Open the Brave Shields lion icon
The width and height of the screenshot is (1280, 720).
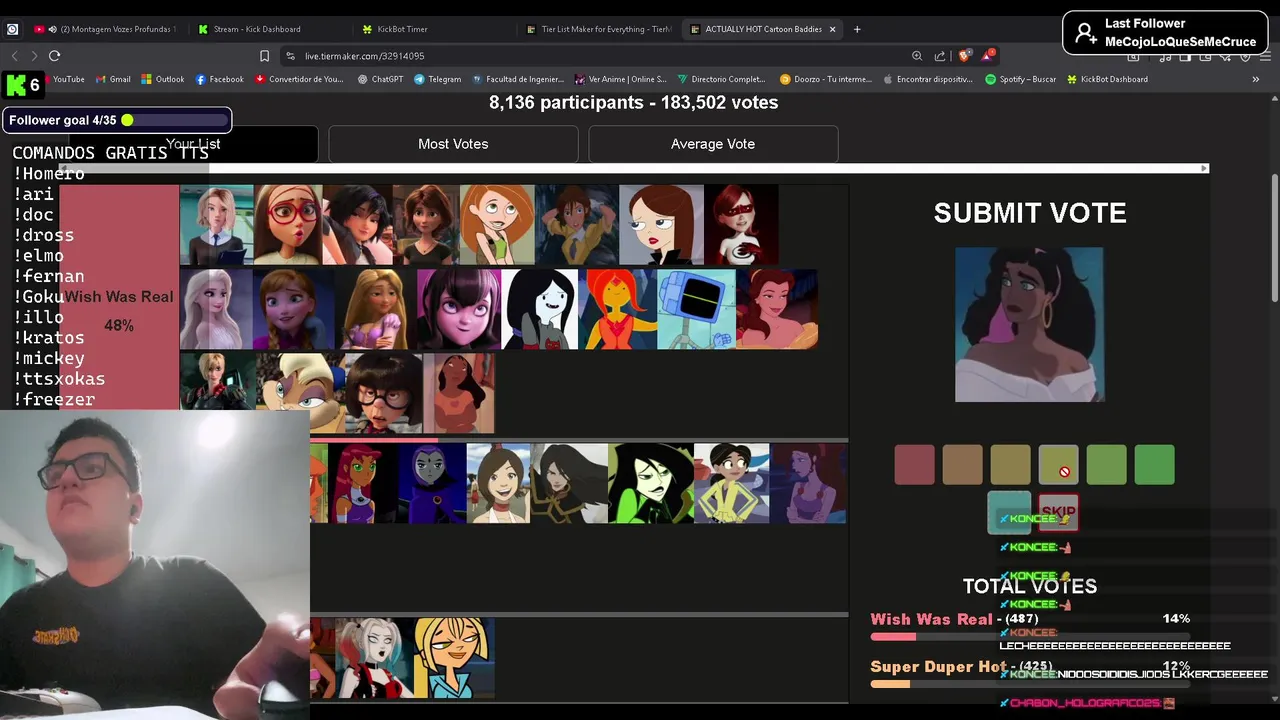pos(964,56)
